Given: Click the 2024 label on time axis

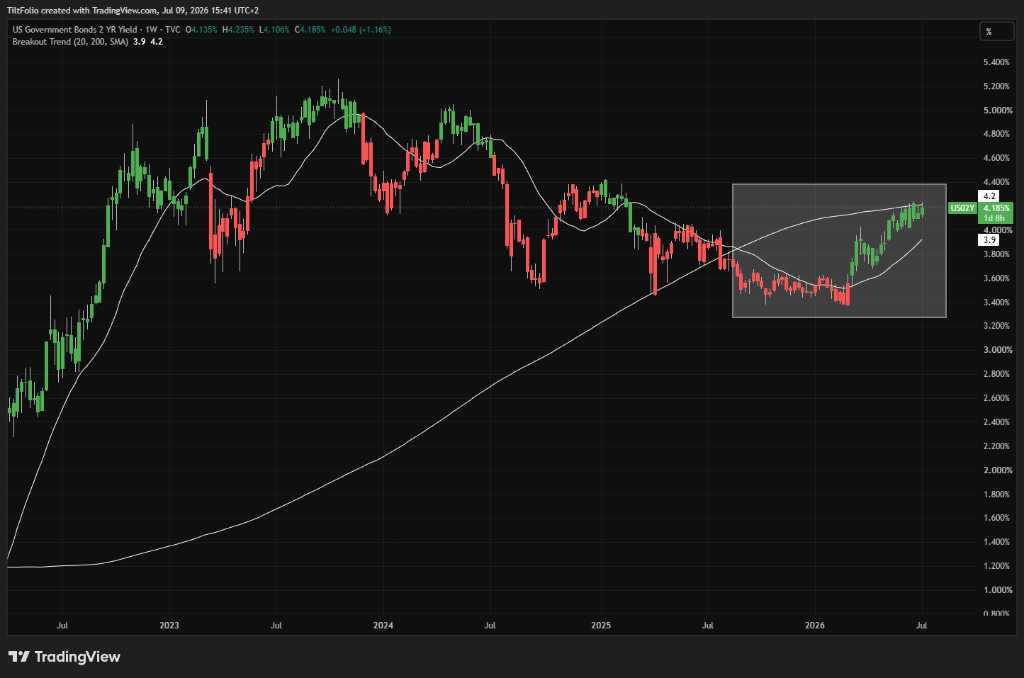Looking at the screenshot, I should (383, 625).
